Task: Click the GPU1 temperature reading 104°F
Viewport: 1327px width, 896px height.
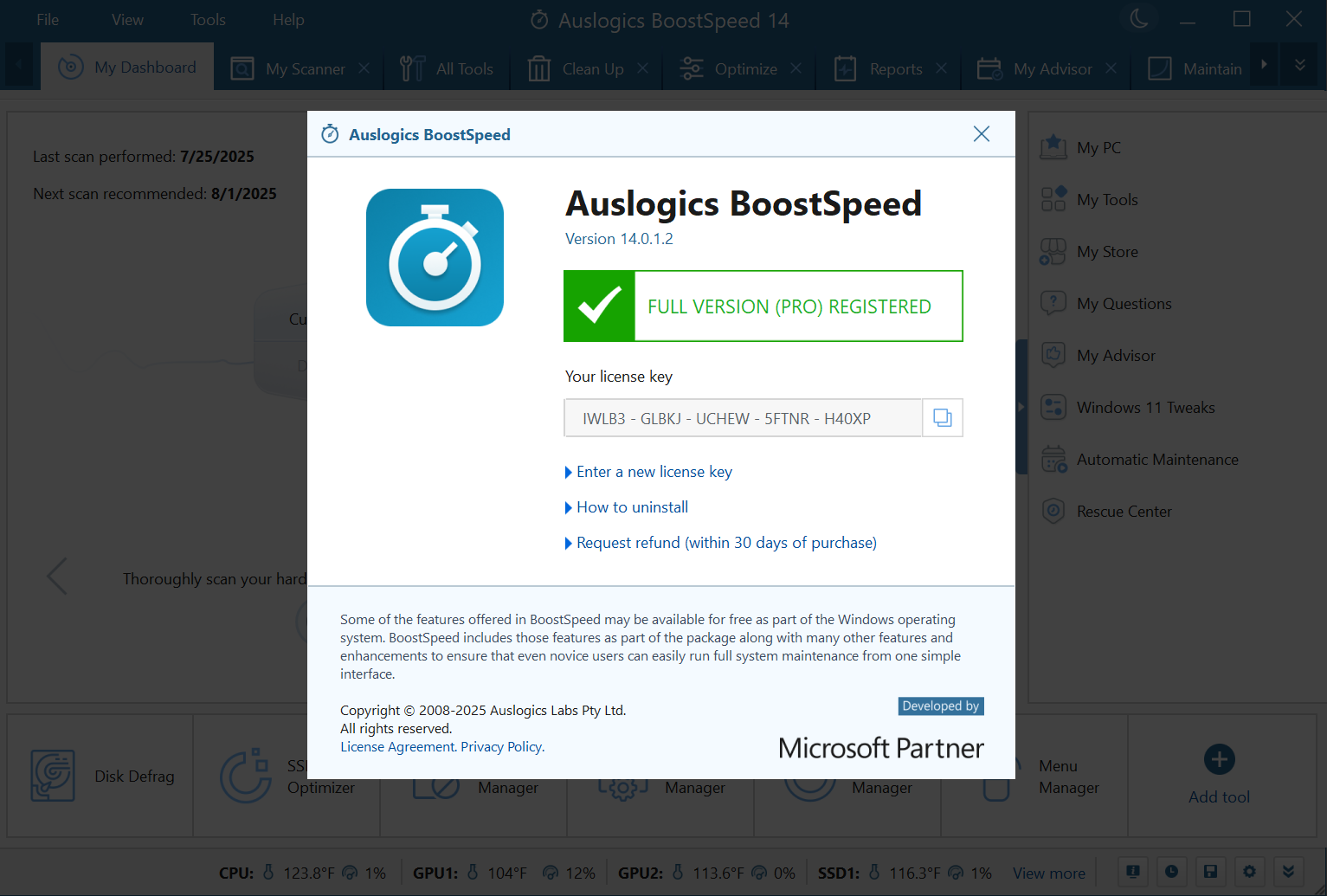Action: coord(507,873)
